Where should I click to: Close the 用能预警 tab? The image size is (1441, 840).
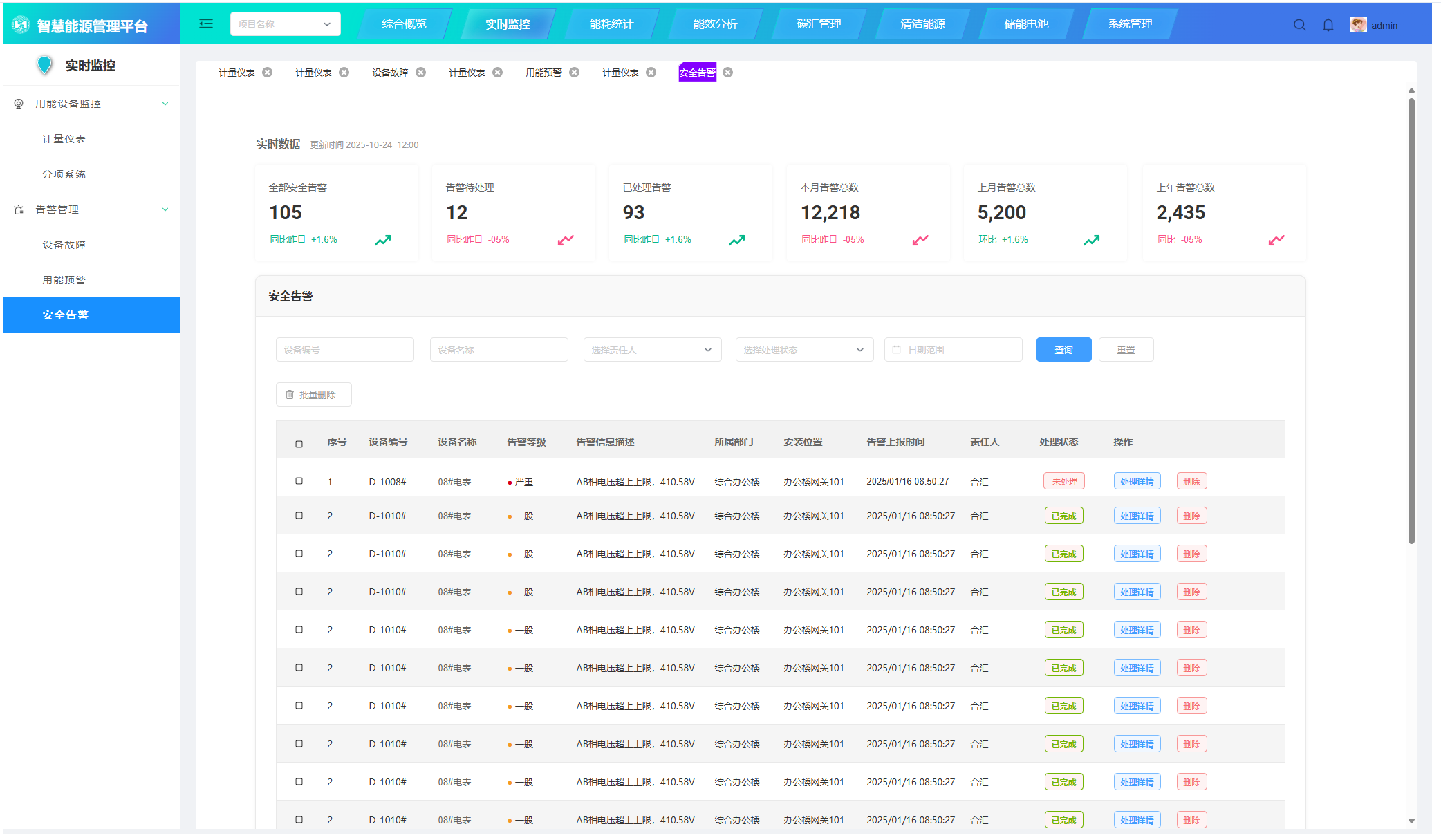(574, 73)
